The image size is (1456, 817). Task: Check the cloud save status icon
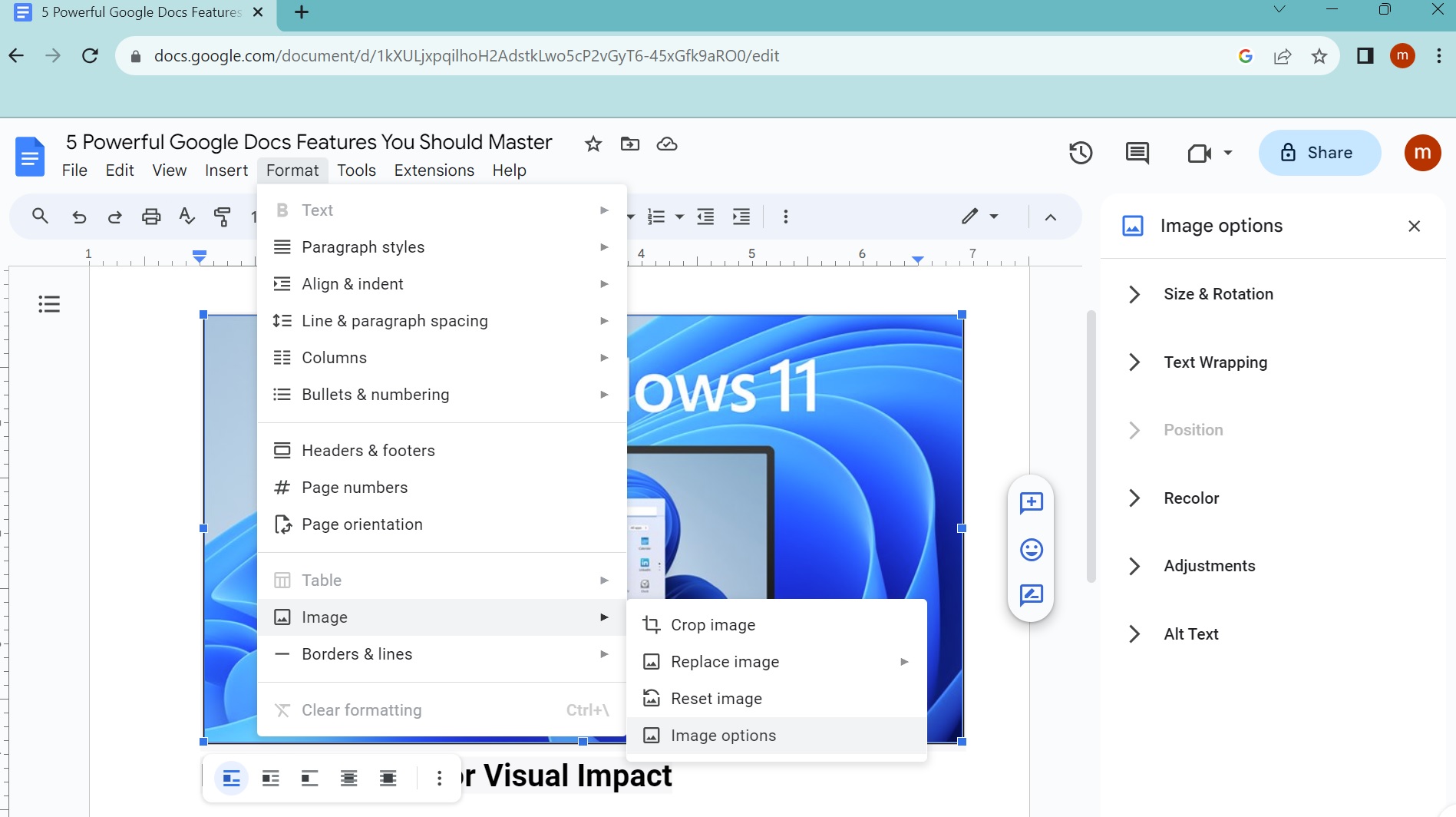(667, 144)
